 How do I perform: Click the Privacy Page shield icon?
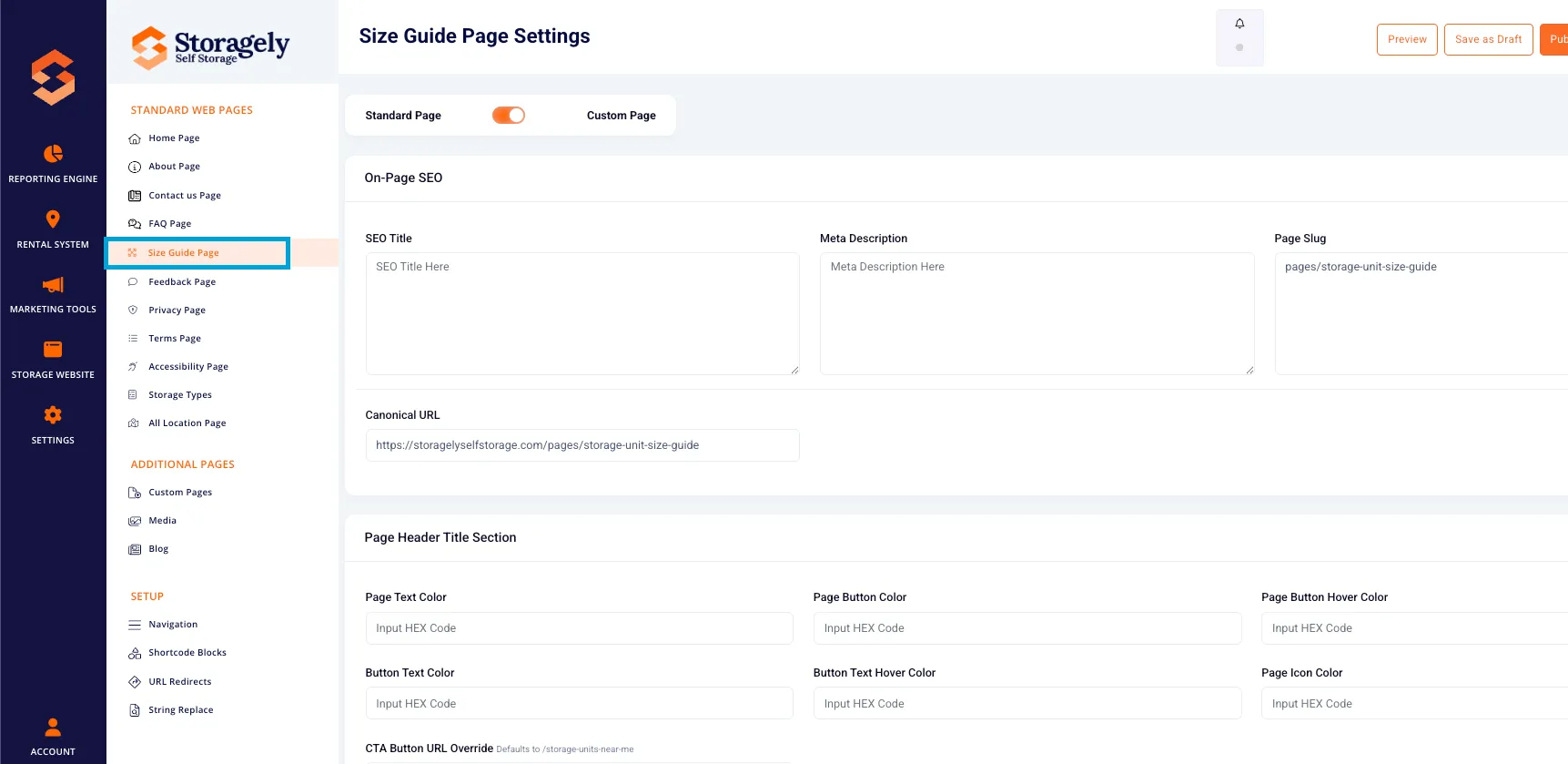click(133, 311)
